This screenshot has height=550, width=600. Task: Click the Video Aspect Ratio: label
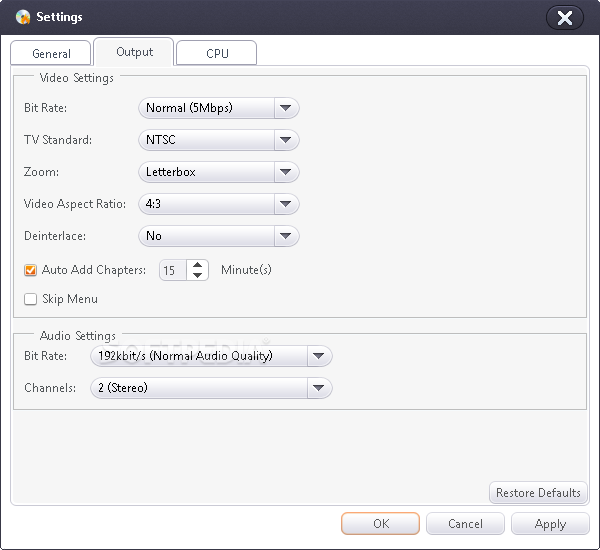(x=75, y=204)
